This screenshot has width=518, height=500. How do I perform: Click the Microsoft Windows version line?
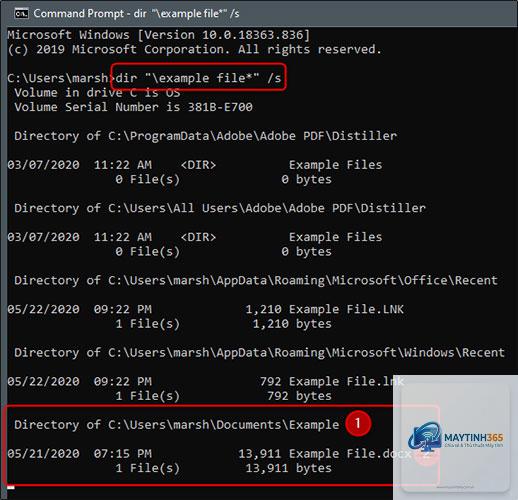159,35
